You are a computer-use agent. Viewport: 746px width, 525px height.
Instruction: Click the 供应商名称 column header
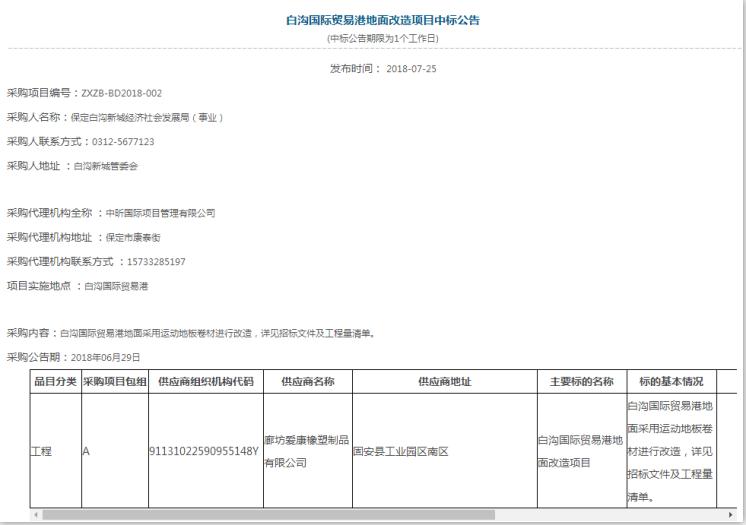point(306,382)
